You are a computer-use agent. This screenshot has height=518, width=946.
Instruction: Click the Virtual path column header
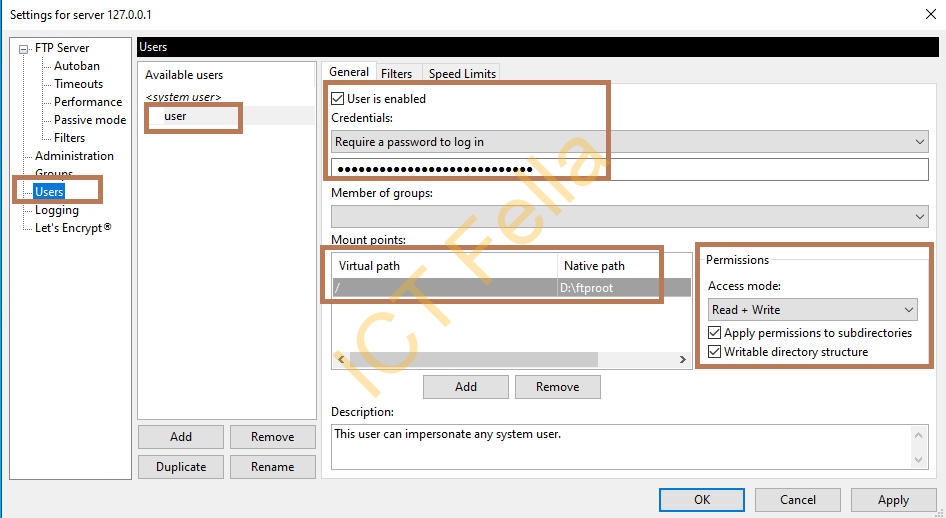pos(445,266)
